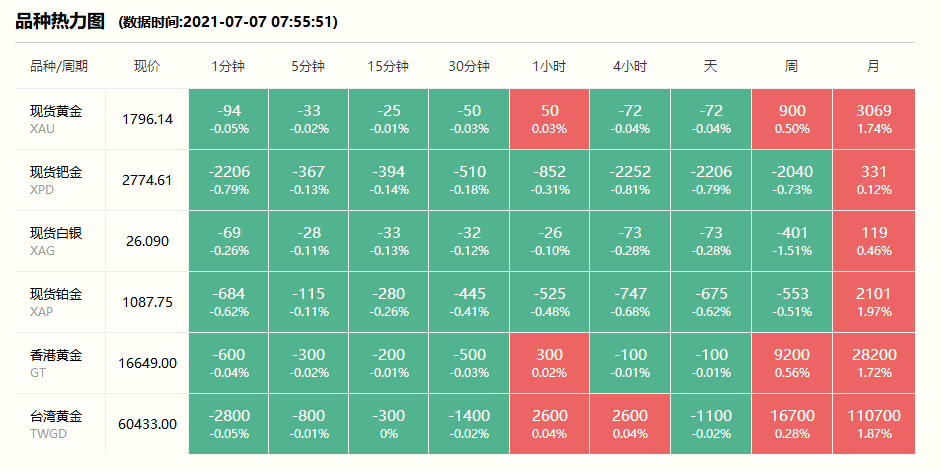Select the 周 period column header

791,67
